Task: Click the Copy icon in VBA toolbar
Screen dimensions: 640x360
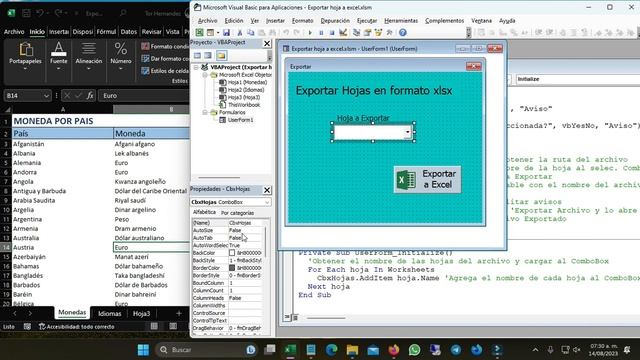Action: point(251,33)
